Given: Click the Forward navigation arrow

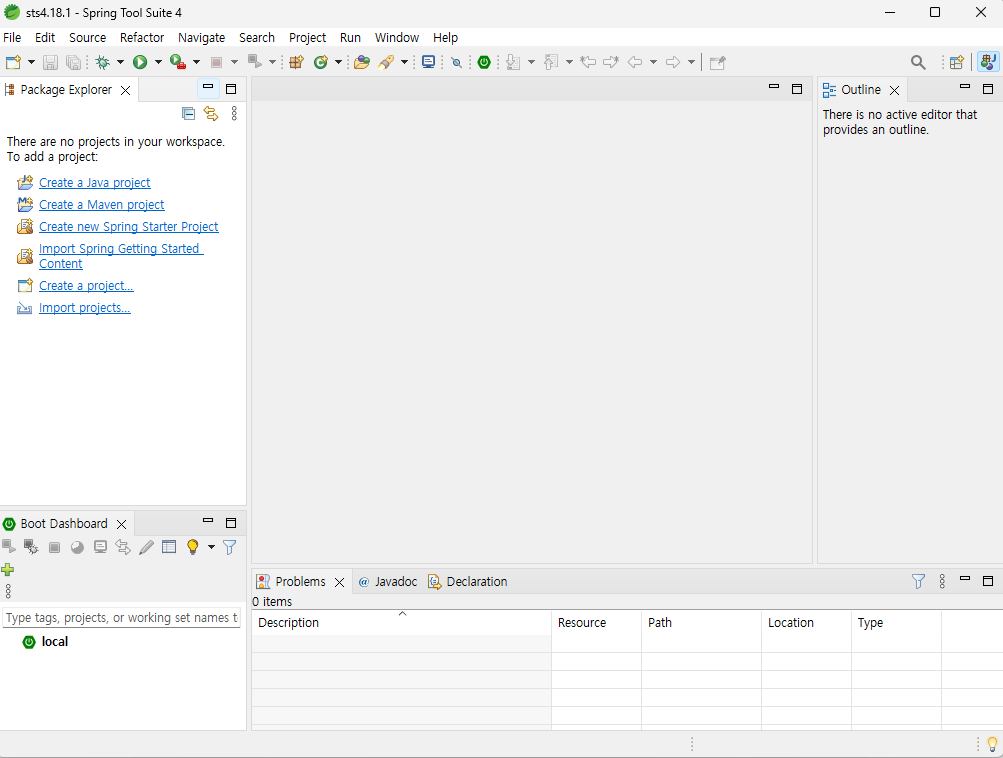Looking at the screenshot, I should [672, 62].
